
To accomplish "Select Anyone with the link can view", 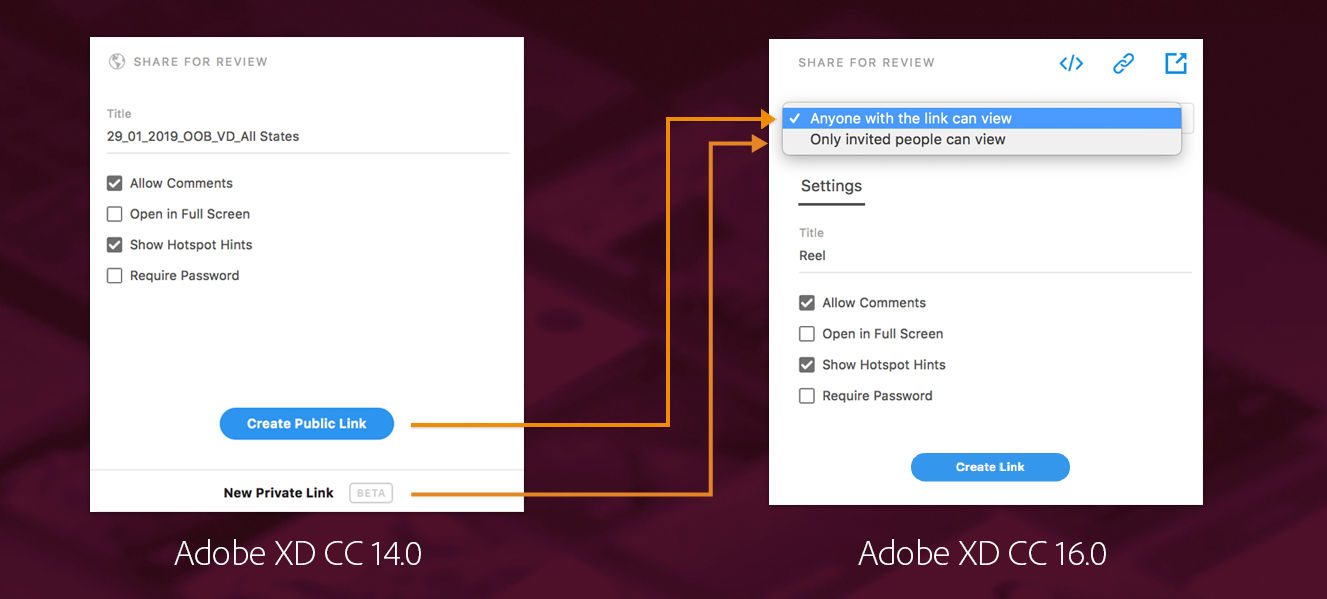I will pyautogui.click(x=910, y=119).
